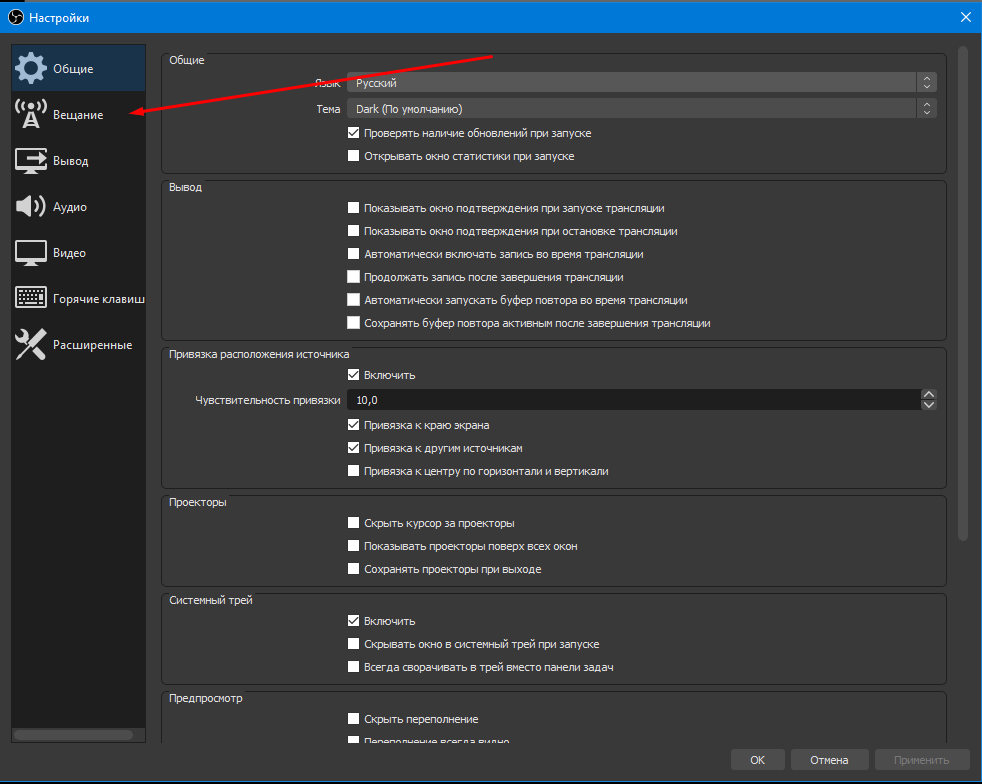
Task: Open the Расширенные tools icon
Action: (31, 345)
